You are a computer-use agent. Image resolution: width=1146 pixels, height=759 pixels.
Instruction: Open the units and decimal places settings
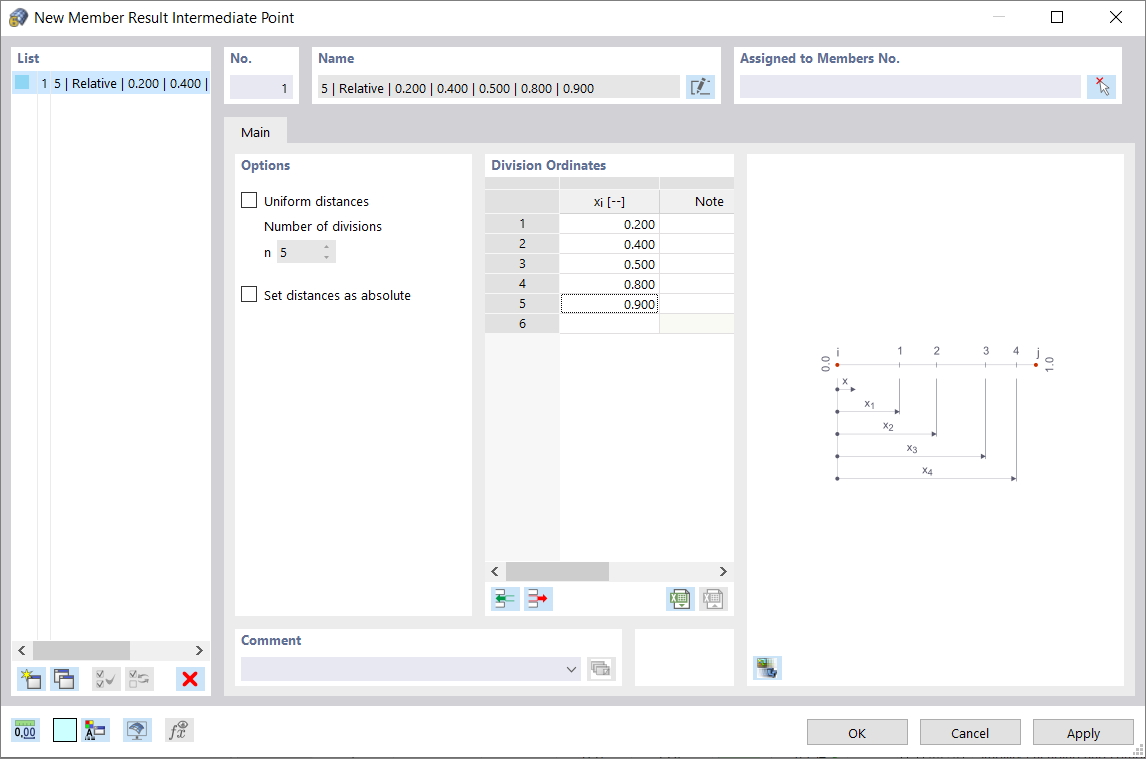25,730
